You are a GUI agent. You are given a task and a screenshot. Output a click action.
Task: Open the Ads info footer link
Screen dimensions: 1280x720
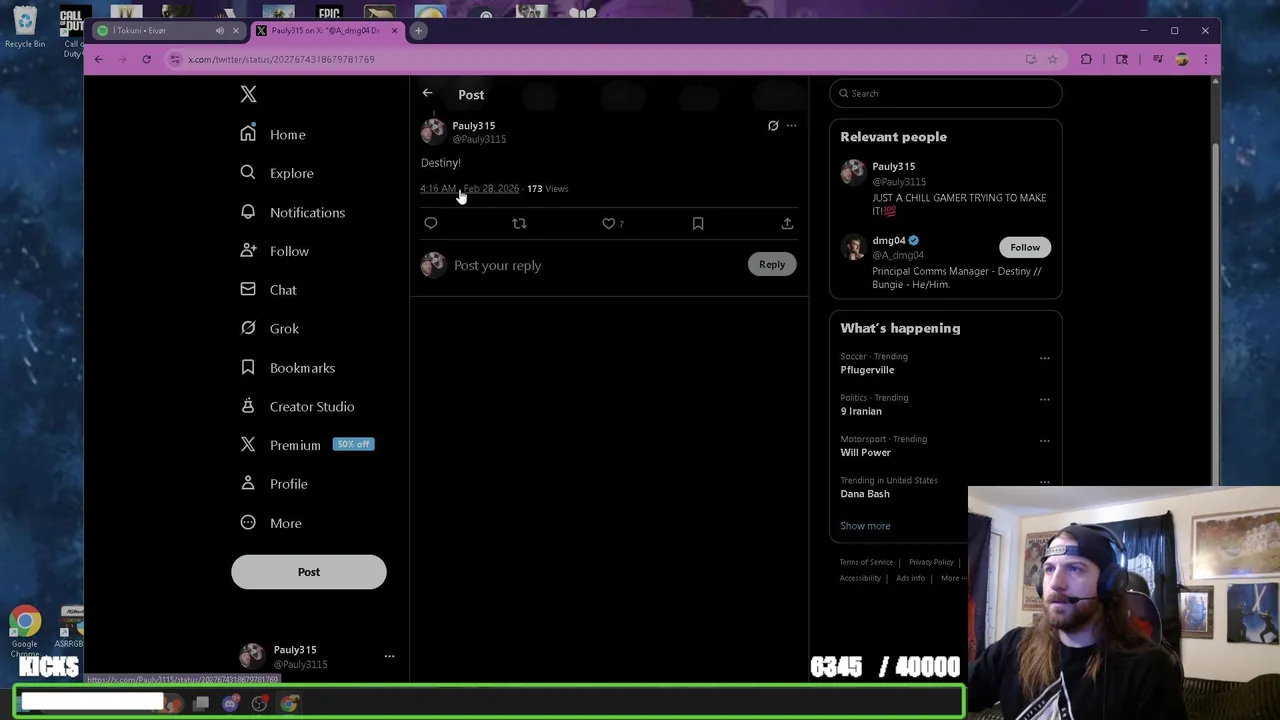pos(910,578)
